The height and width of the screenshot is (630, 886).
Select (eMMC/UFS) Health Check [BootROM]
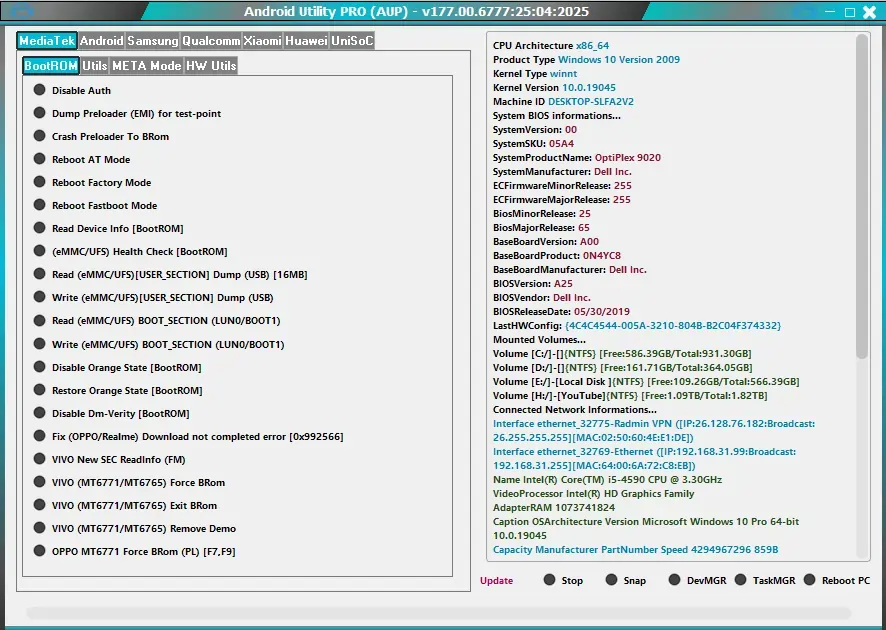click(131, 252)
